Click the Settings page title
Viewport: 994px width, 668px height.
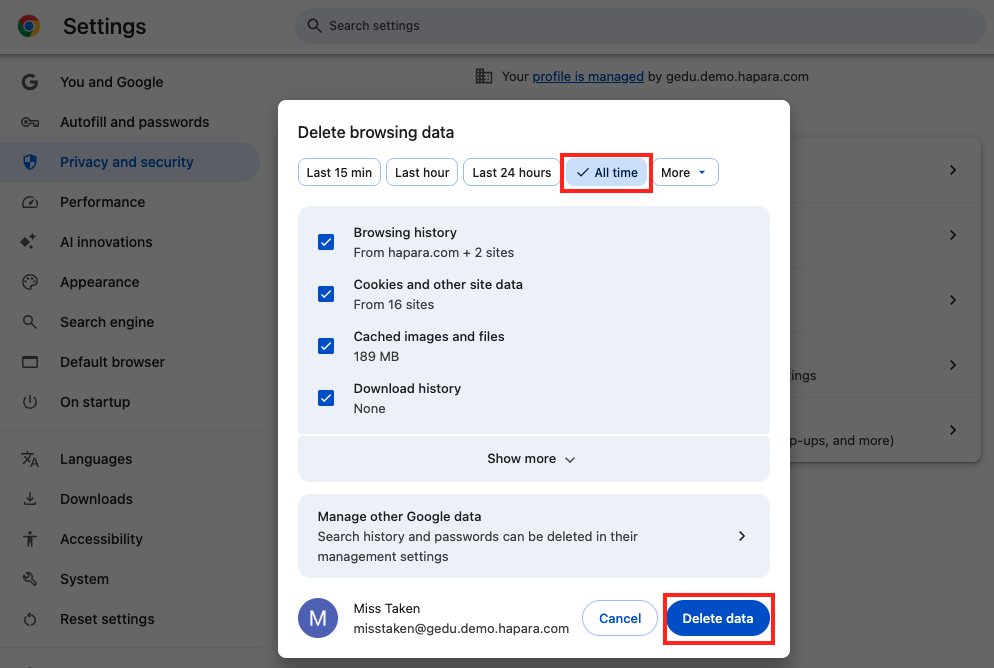[105, 26]
